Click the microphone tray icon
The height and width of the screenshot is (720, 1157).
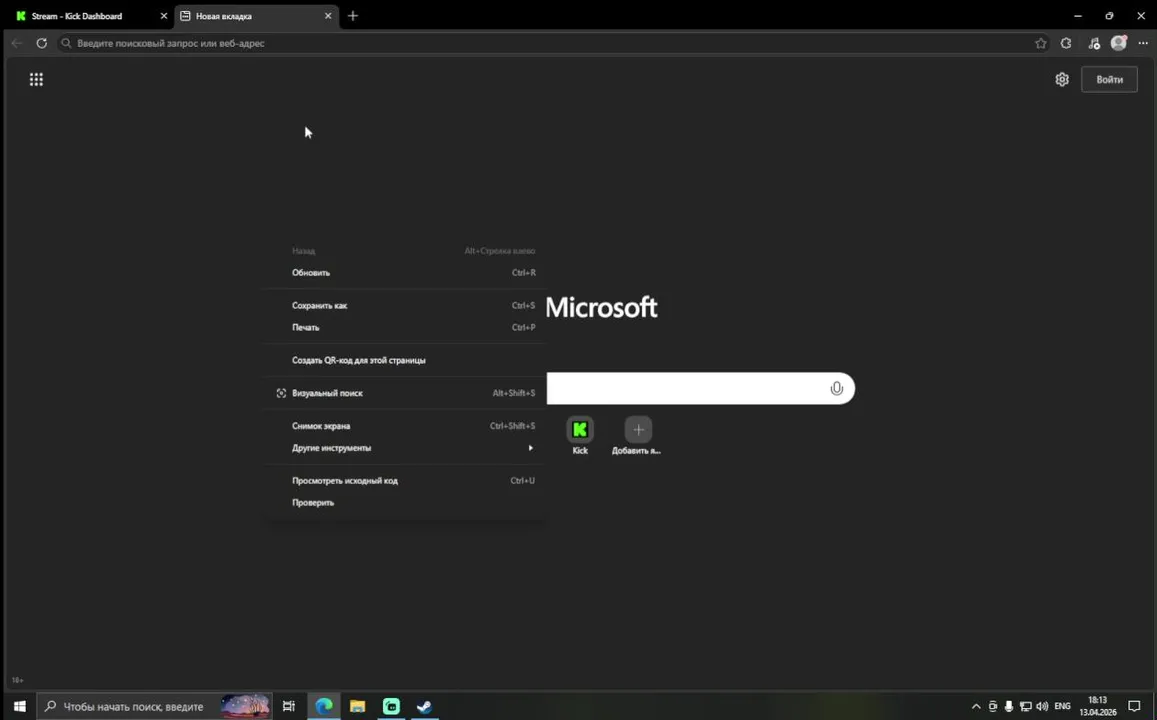click(1009, 707)
